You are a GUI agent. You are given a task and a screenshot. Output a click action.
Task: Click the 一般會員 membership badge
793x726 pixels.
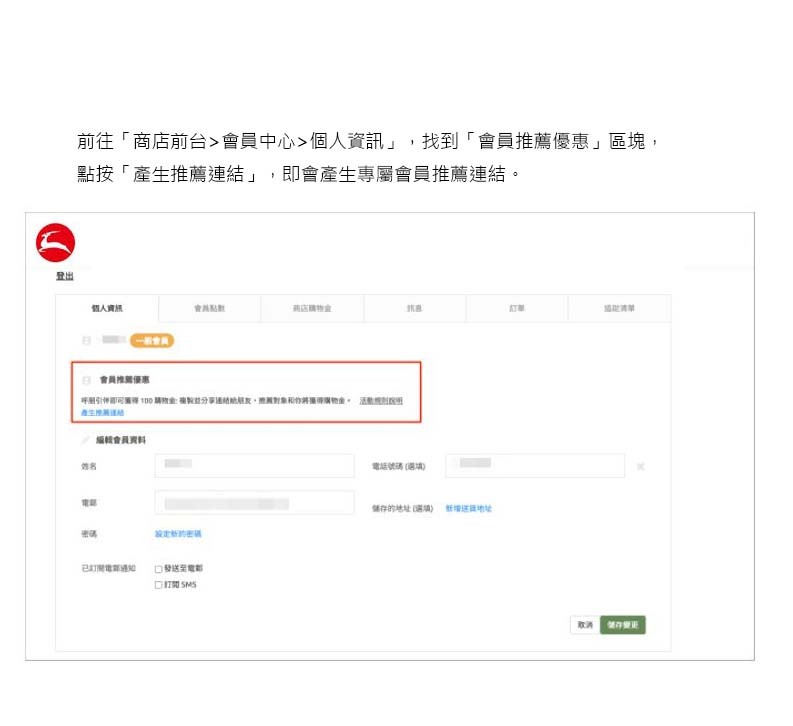153,341
